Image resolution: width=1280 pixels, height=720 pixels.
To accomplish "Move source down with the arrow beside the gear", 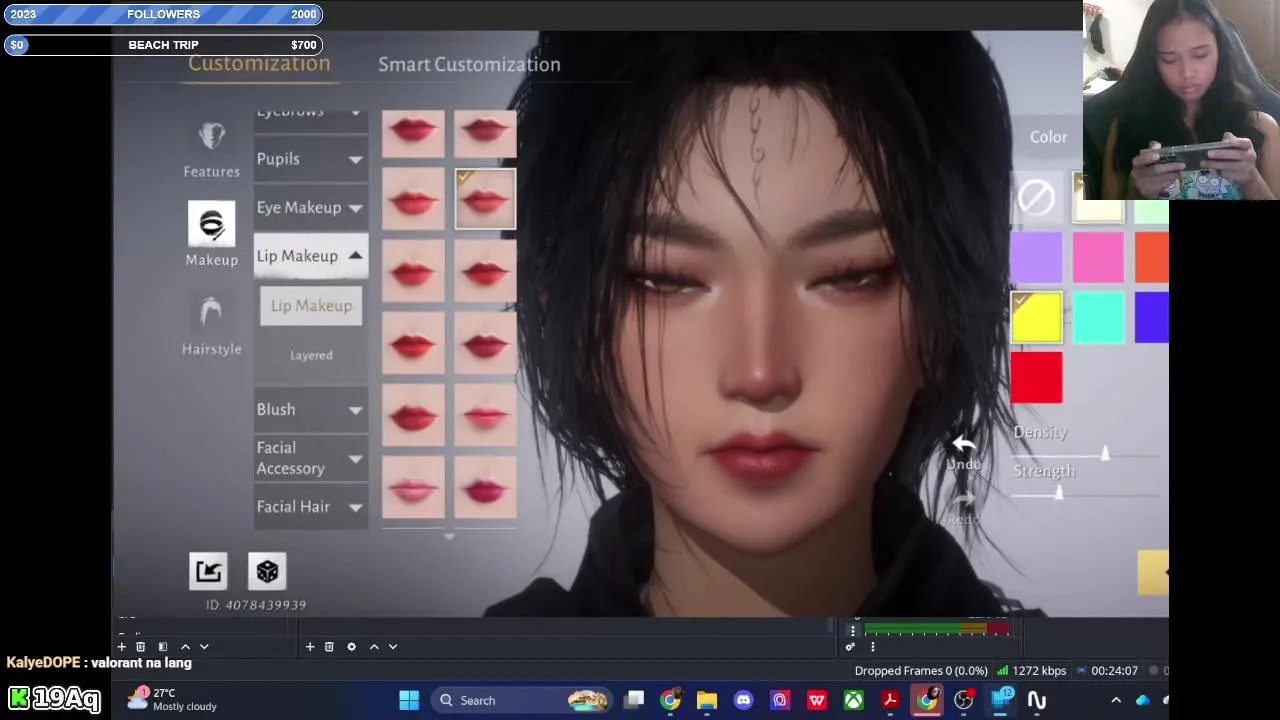I will pos(393,647).
